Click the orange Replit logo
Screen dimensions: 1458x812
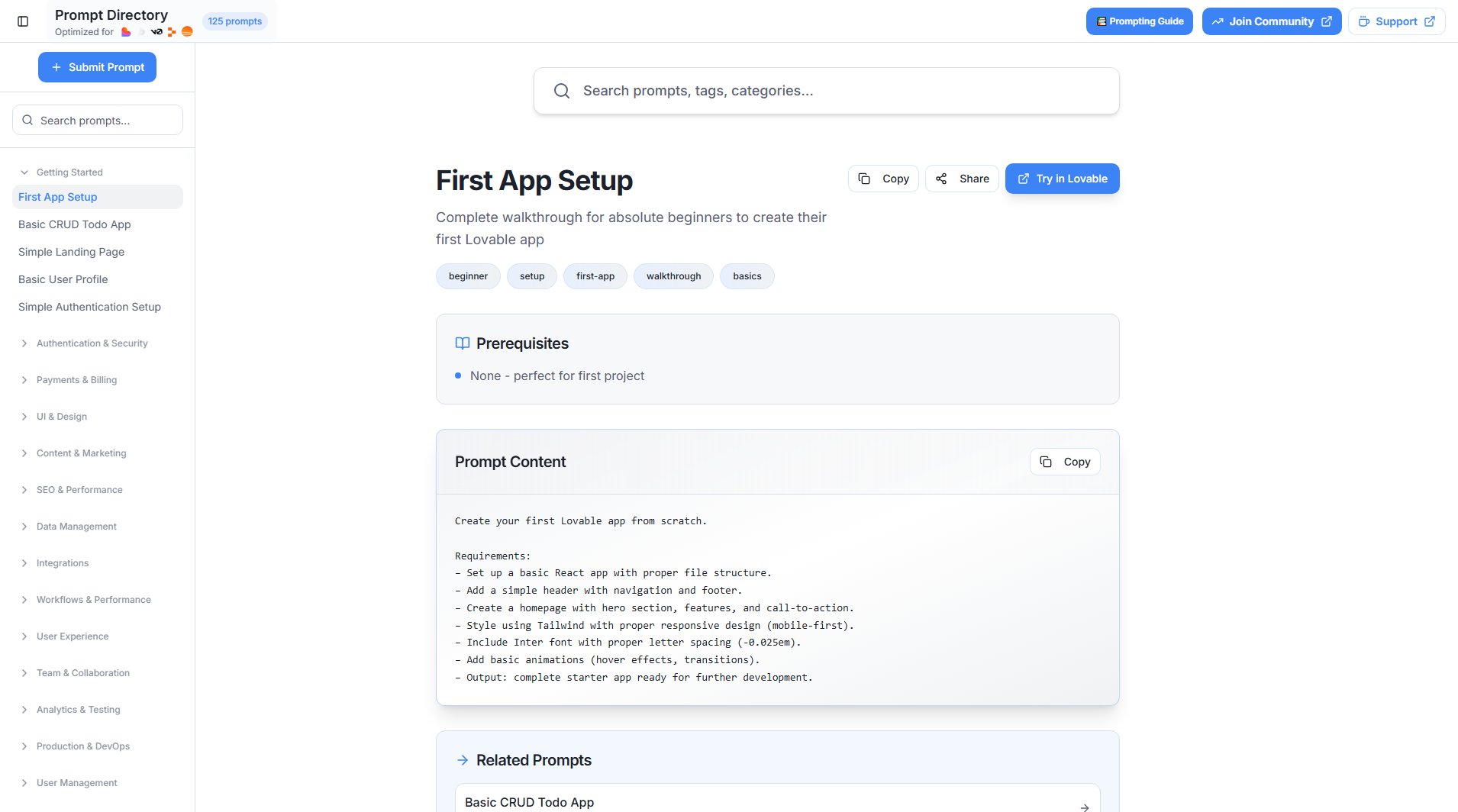pos(172,32)
